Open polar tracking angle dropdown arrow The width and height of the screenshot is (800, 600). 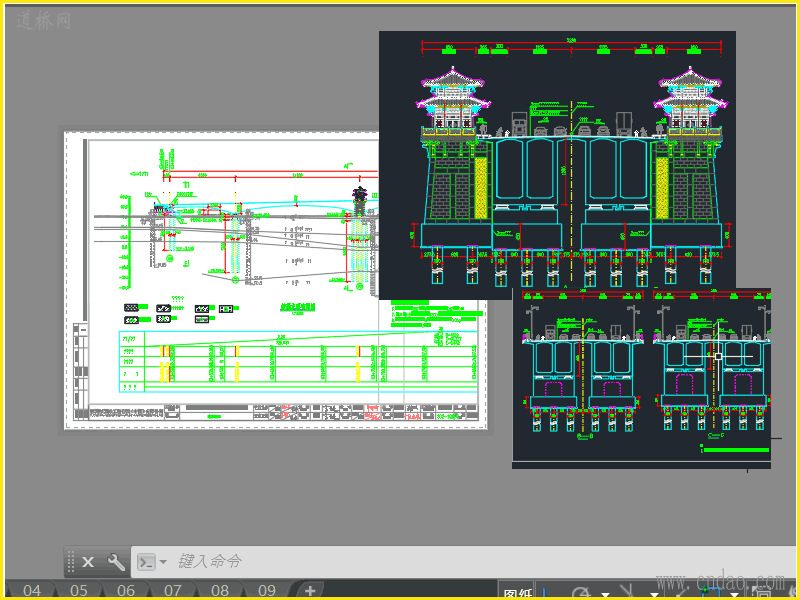605,594
